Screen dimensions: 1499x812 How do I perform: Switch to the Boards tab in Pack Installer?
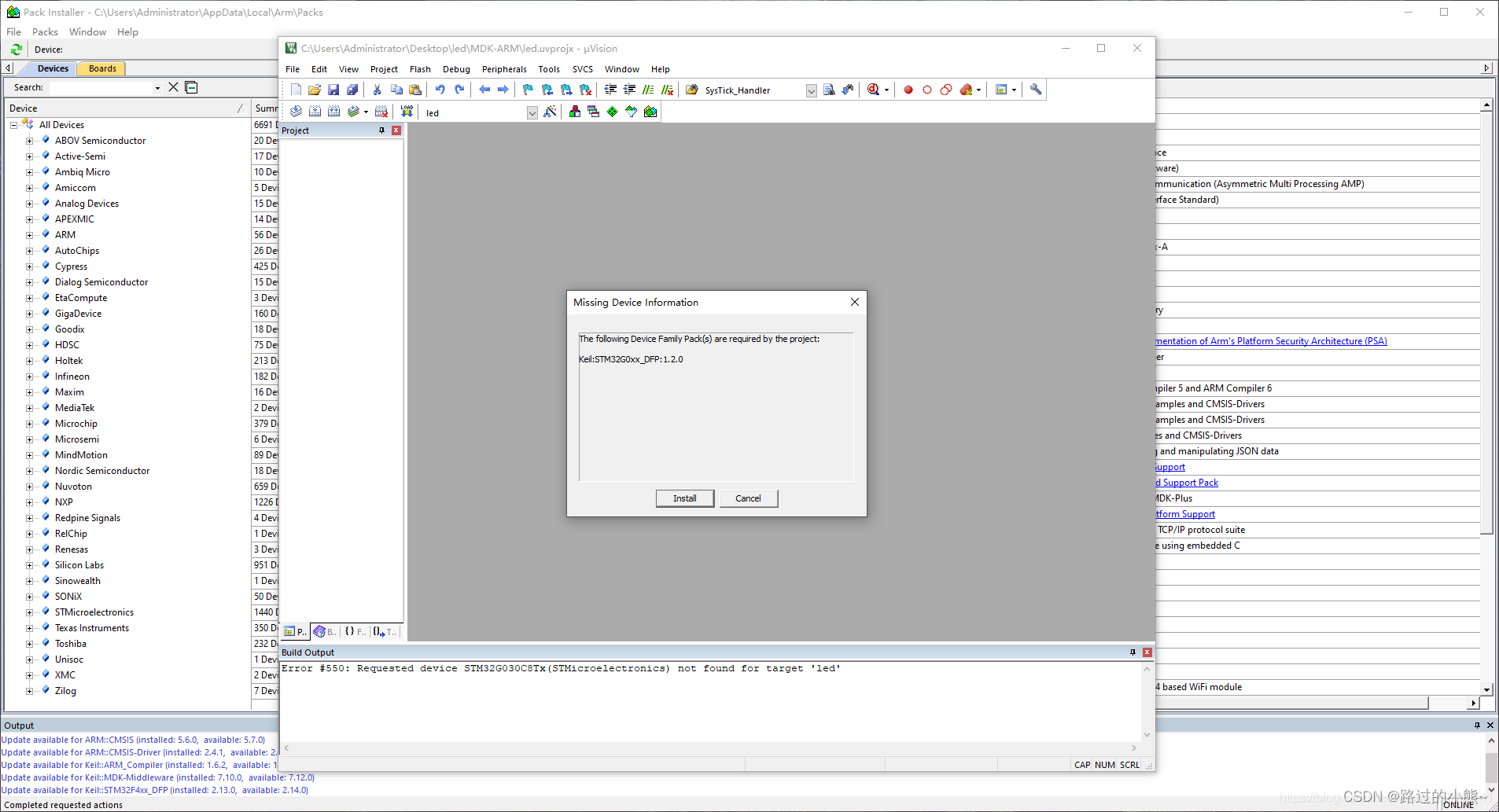click(x=102, y=68)
